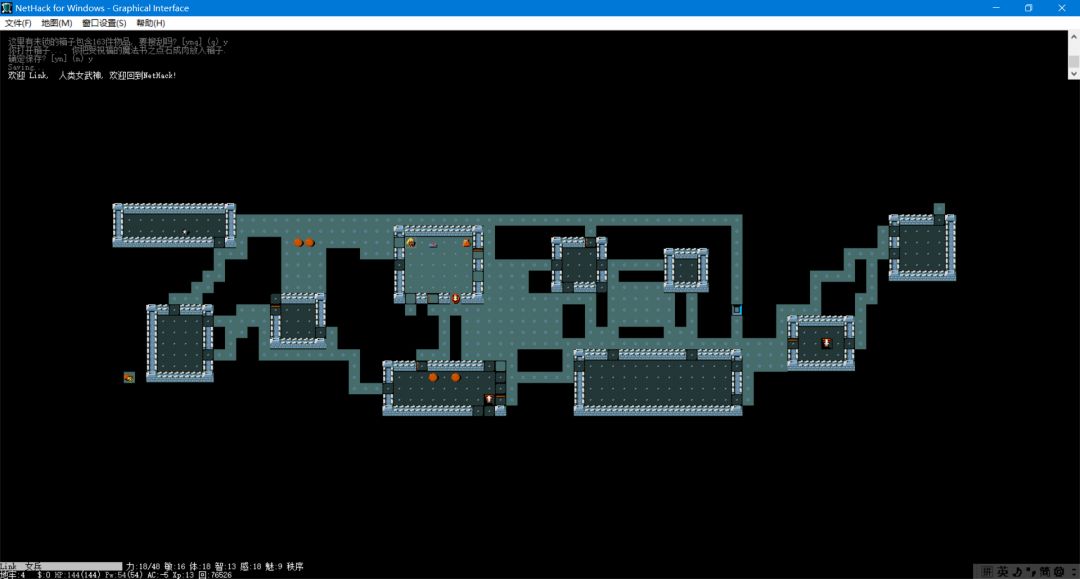Click the 力:18/48 strength stat in status line
Viewport: 1080px width, 579px height.
(x=143, y=566)
